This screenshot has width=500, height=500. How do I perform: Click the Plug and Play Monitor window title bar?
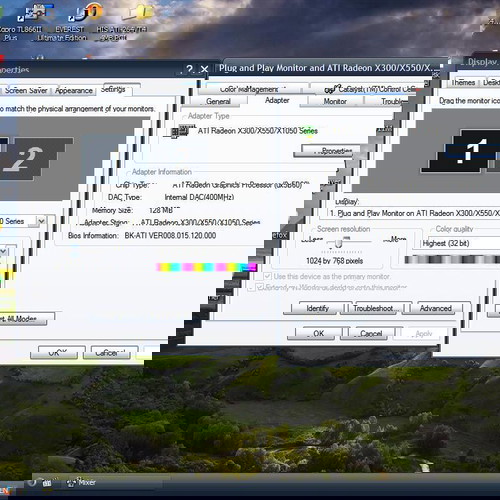coord(328,68)
